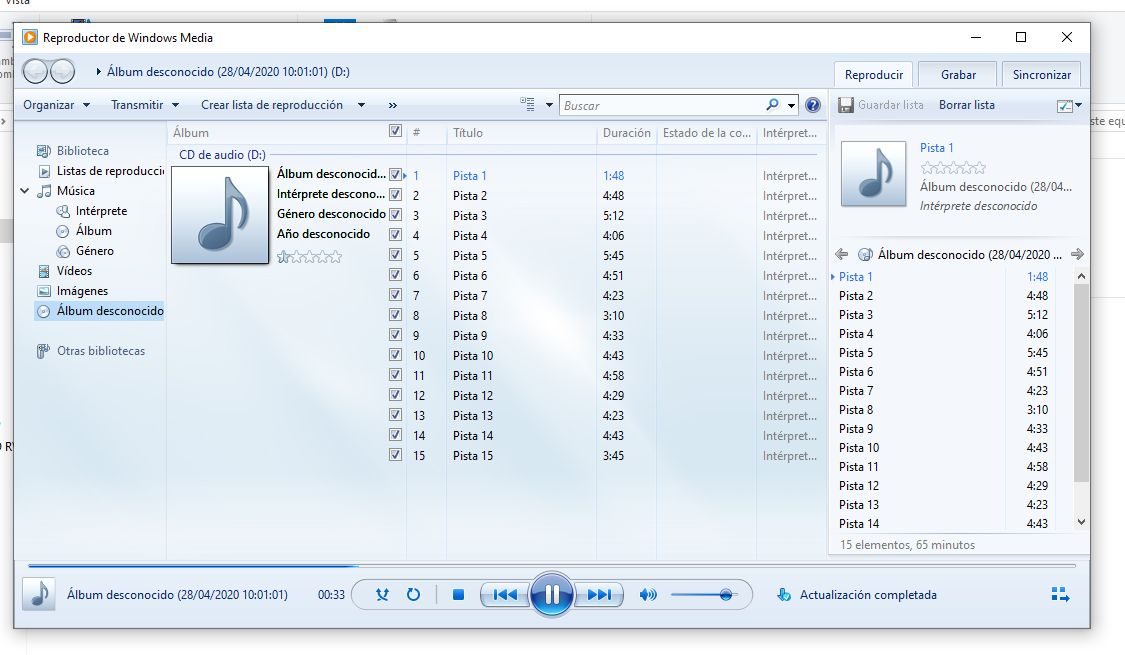1125x655 pixels.
Task: Open the view options icon
Action: pyautogui.click(x=527, y=105)
